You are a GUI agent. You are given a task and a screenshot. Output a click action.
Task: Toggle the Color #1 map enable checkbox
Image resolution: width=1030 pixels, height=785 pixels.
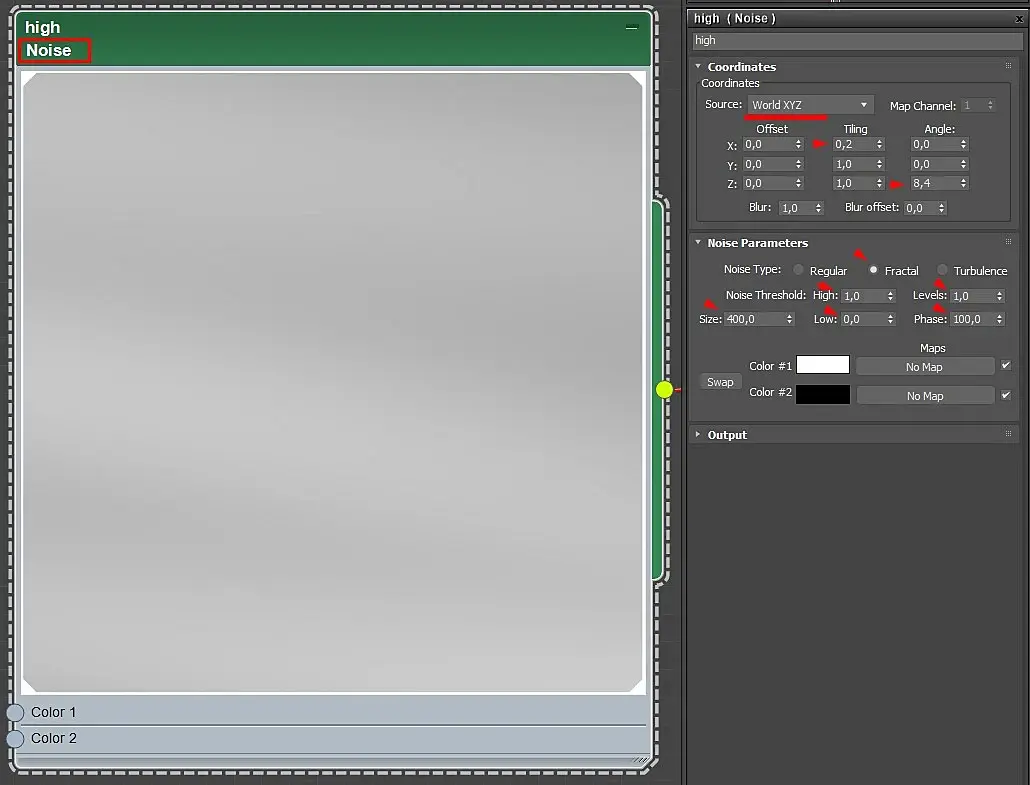tap(1006, 365)
